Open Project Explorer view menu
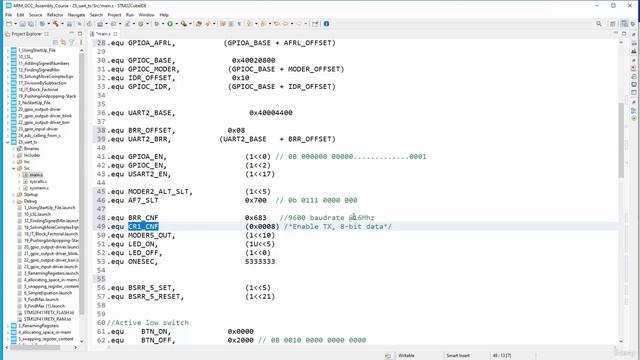Screen dimensions: 640x360 click(81, 42)
